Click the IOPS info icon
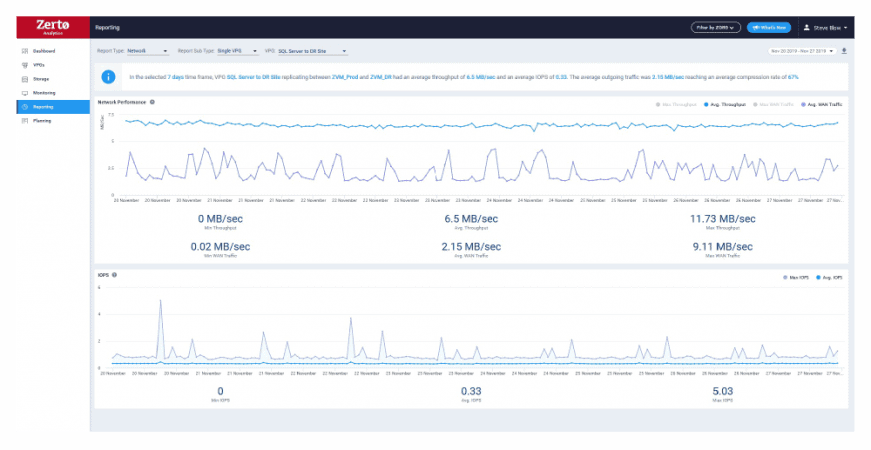The width and height of the screenshot is (871, 450). tap(115, 274)
